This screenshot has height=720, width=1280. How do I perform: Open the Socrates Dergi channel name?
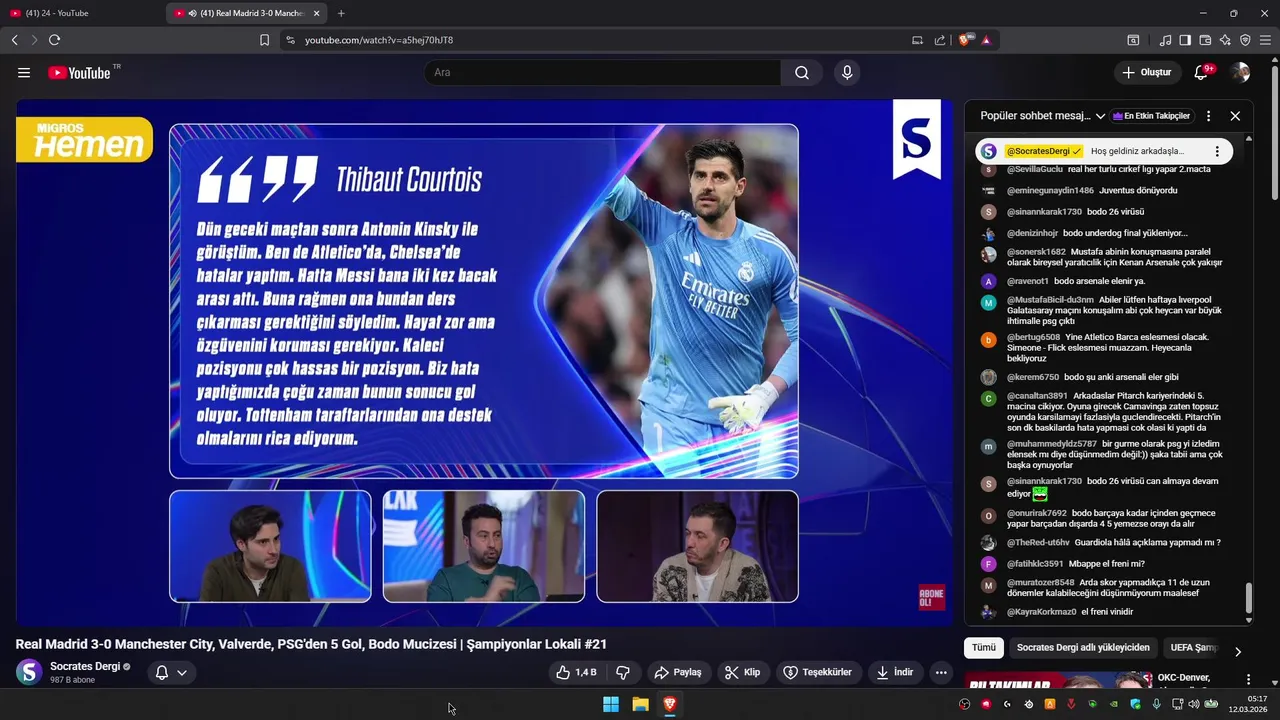tap(85, 666)
